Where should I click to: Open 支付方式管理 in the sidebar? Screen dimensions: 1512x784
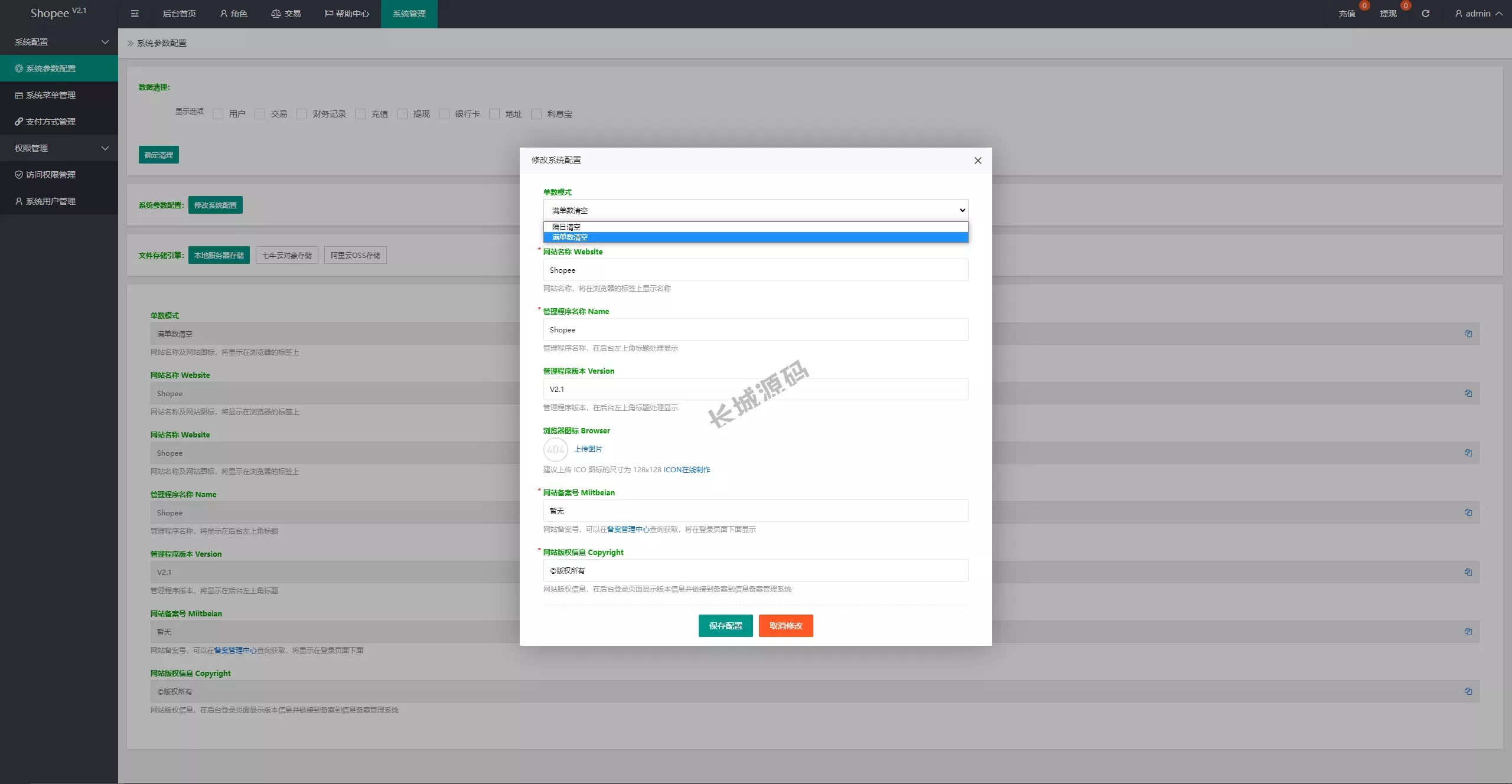tap(59, 122)
